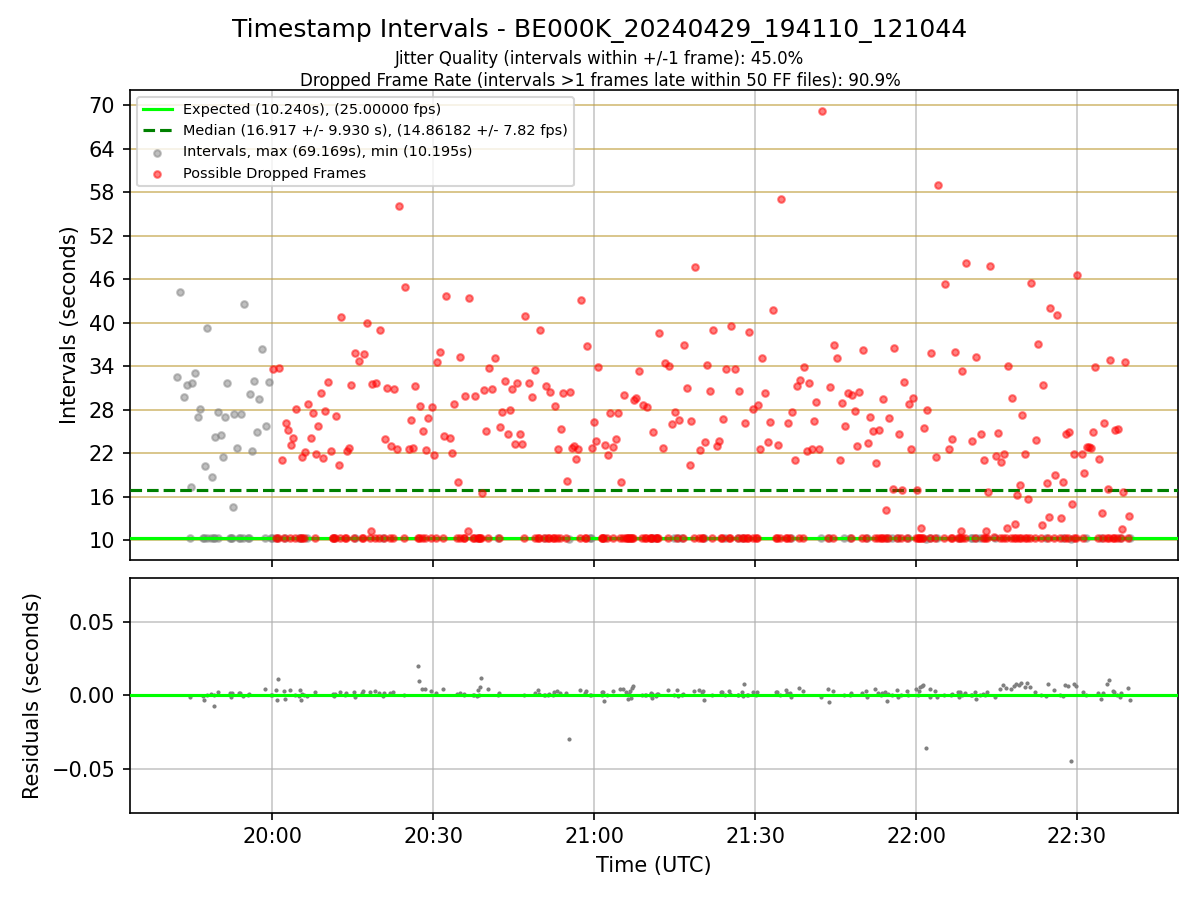Click the '52' y-axis tick label
Viewport: 1200px width, 900px height.
(x=103, y=236)
